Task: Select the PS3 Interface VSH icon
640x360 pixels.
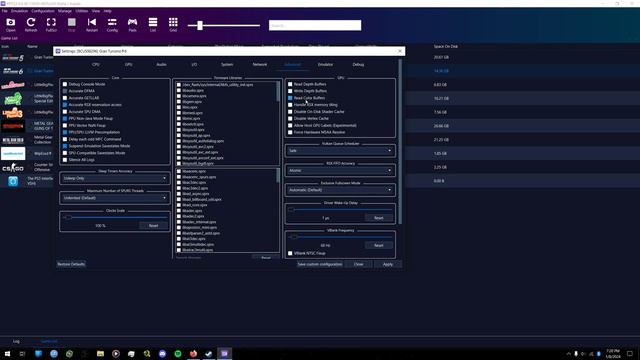Action: click(x=13, y=181)
